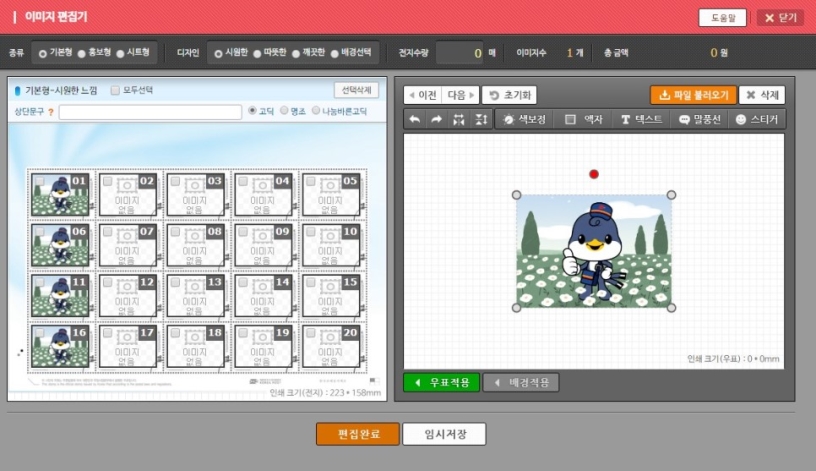Click empty stamp slot 09

pyautogui.click(x=263, y=245)
